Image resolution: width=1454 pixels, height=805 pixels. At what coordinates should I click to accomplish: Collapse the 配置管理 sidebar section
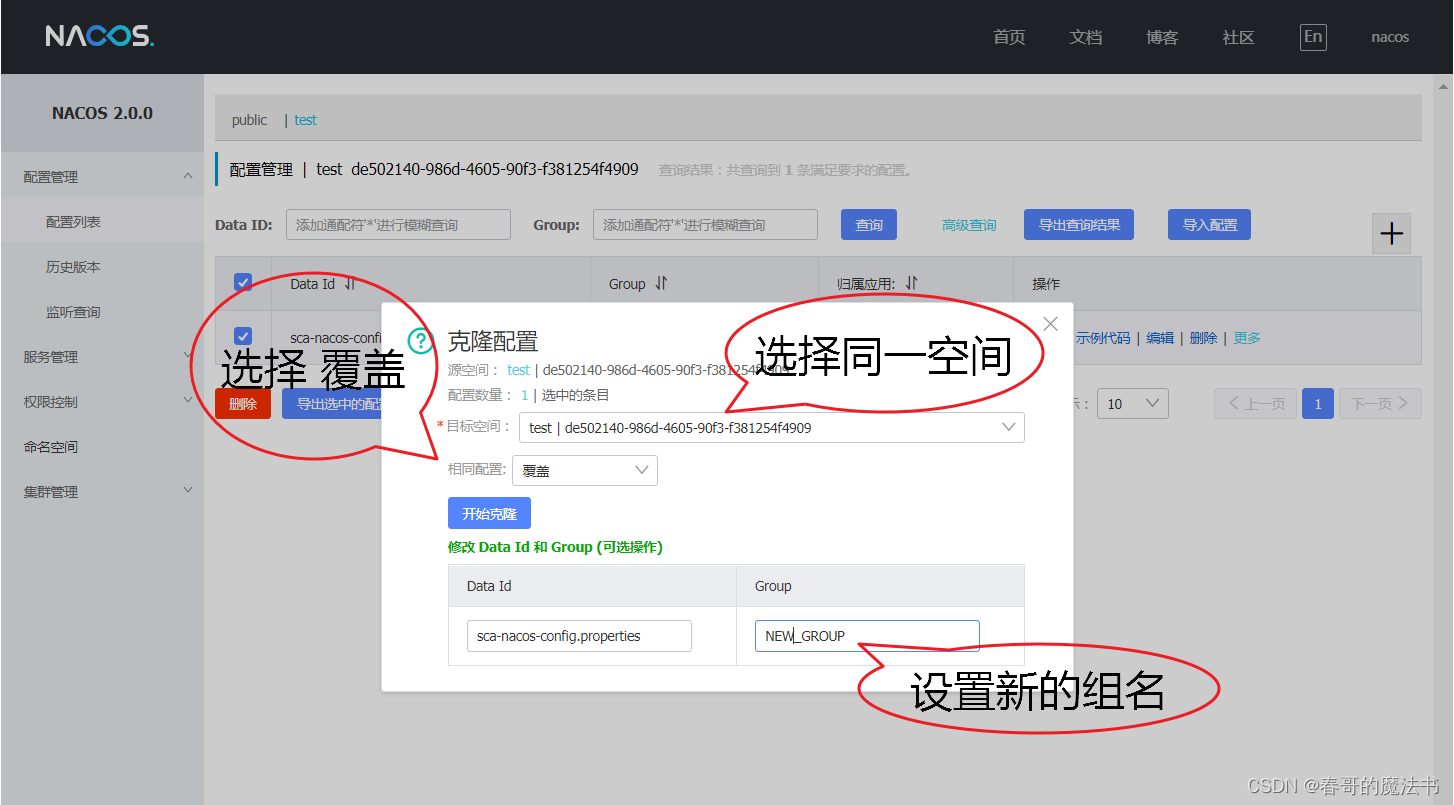(188, 176)
